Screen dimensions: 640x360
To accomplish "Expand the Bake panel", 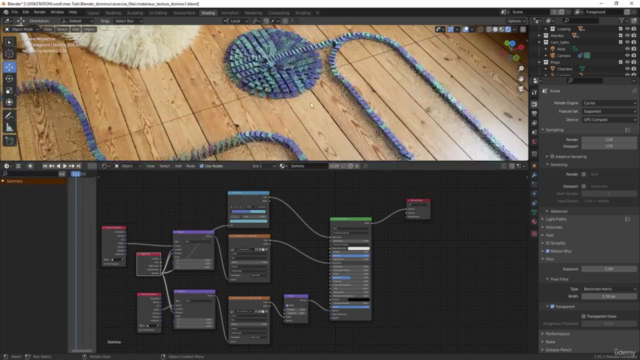I will (x=551, y=342).
